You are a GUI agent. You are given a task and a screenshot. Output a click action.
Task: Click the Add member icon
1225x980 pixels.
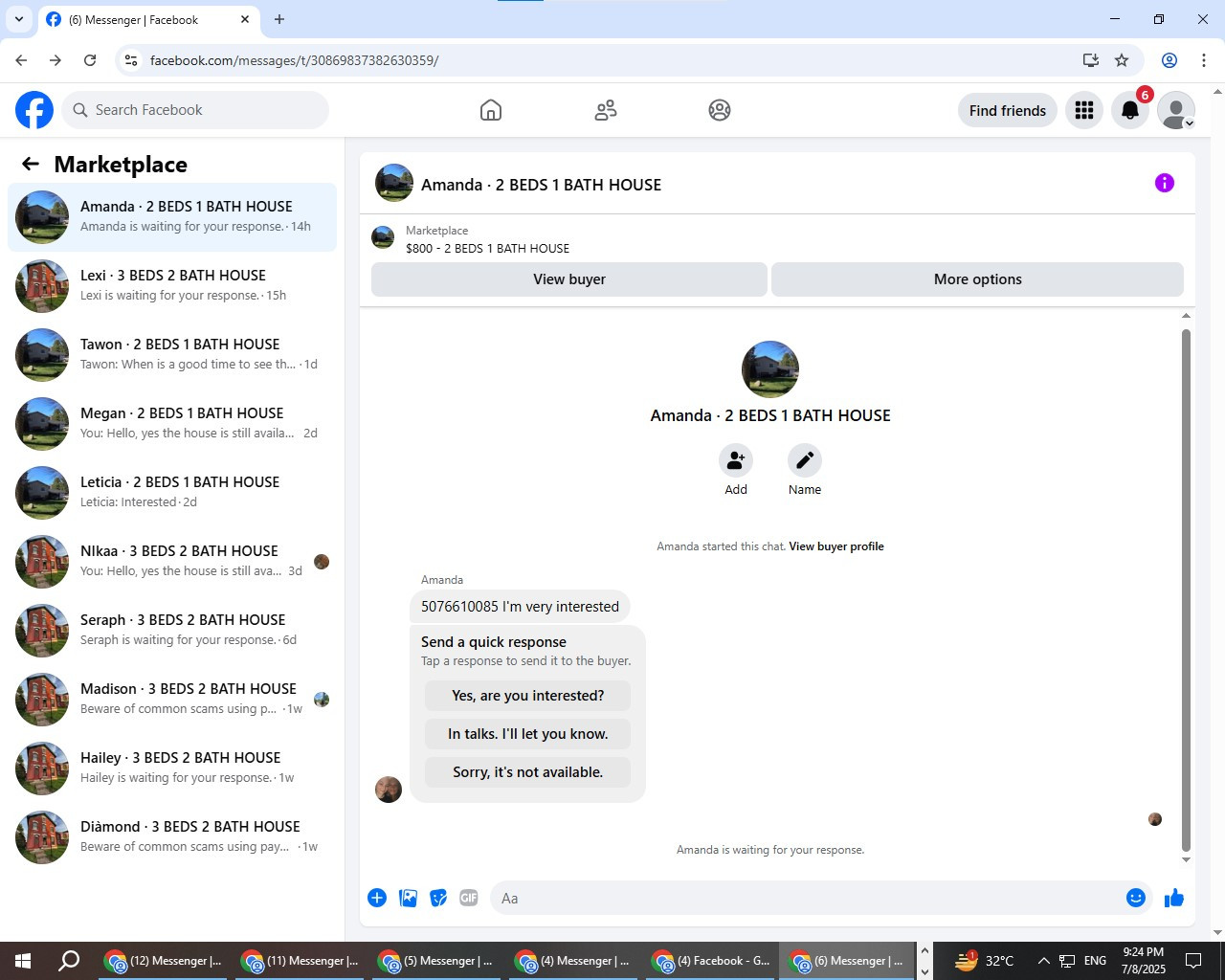(x=736, y=460)
